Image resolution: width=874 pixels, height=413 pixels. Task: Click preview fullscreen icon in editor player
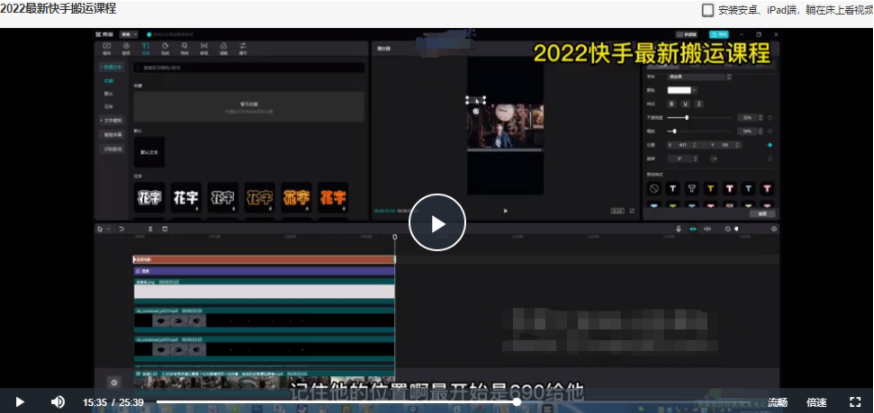tap(632, 211)
